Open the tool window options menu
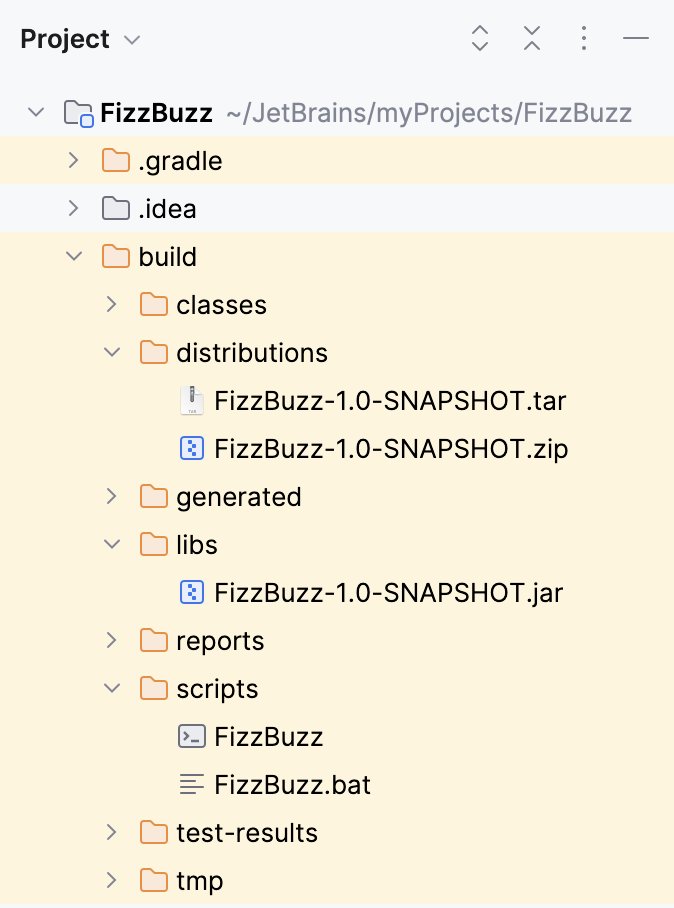674x908 pixels. 583,38
